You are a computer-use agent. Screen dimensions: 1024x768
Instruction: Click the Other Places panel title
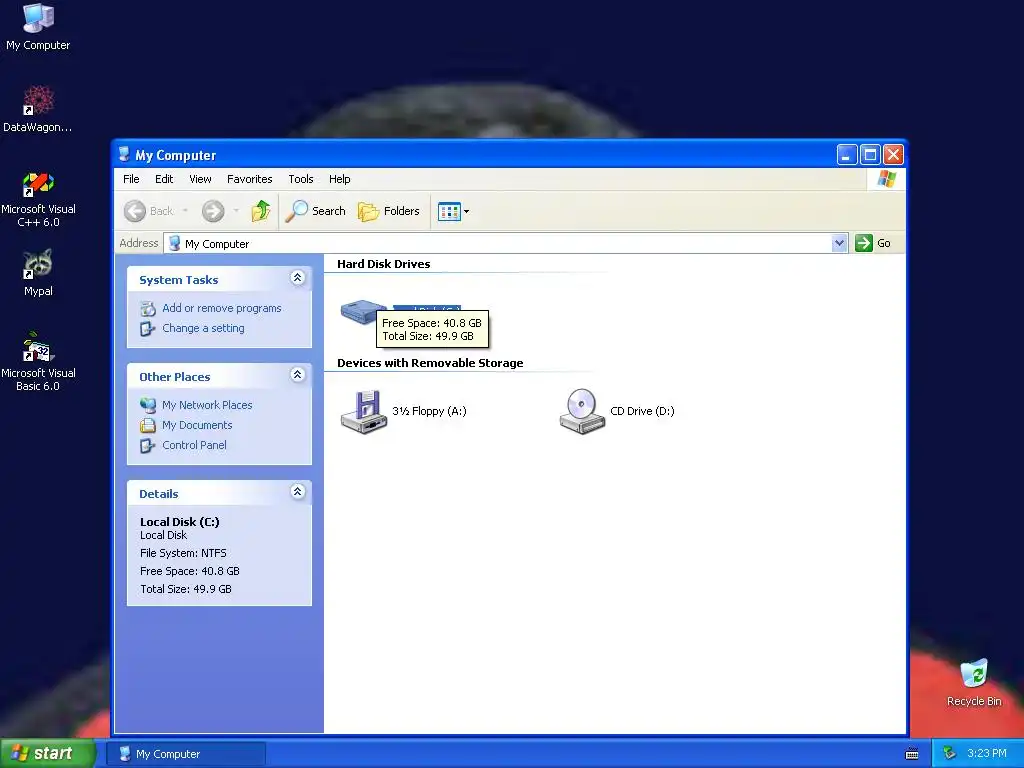174,377
